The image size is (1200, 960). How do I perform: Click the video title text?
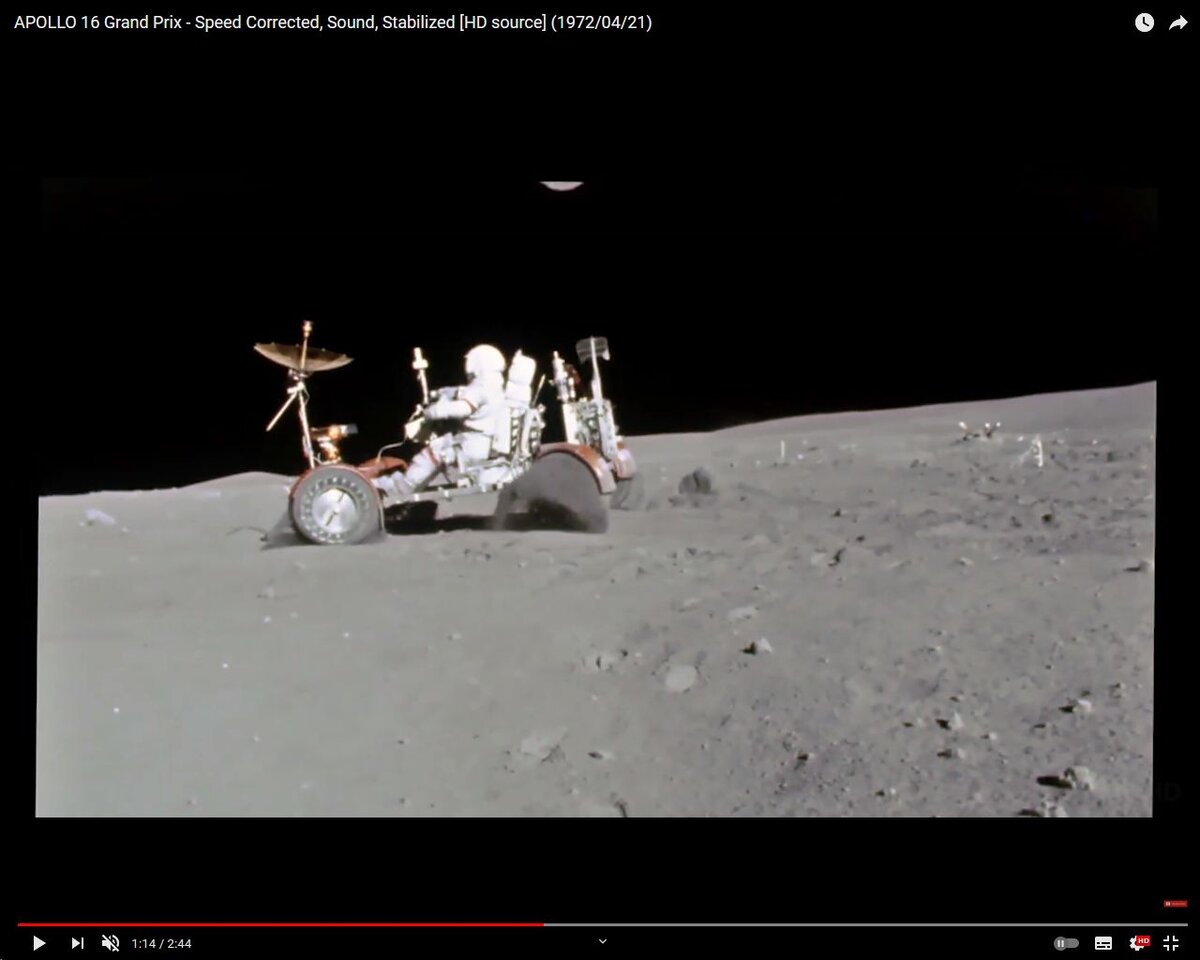[333, 22]
